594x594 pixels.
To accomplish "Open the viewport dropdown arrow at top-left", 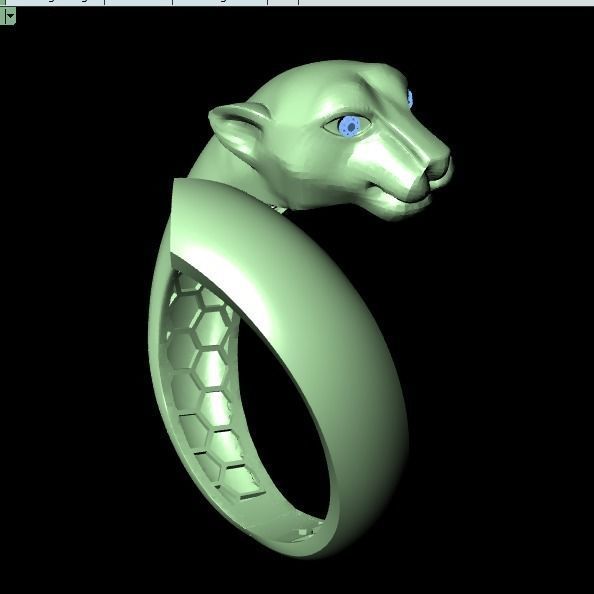I will [10, 16].
